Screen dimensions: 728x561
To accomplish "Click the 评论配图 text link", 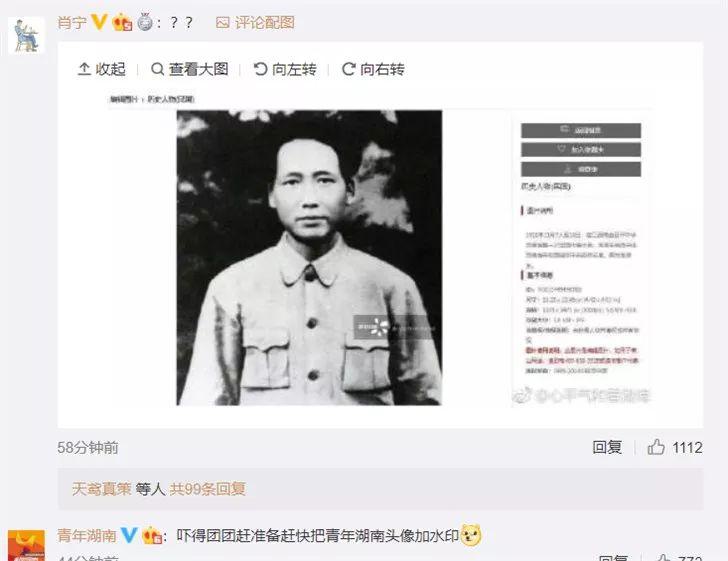I will (x=264, y=22).
